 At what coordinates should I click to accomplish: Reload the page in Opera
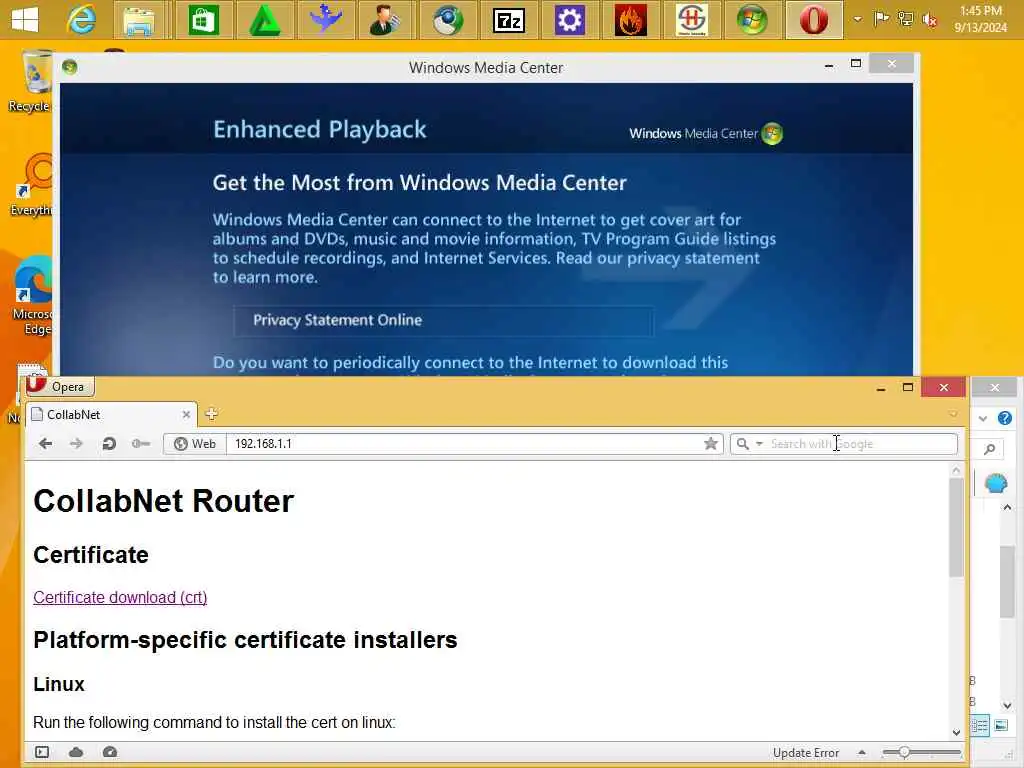[x=109, y=444]
